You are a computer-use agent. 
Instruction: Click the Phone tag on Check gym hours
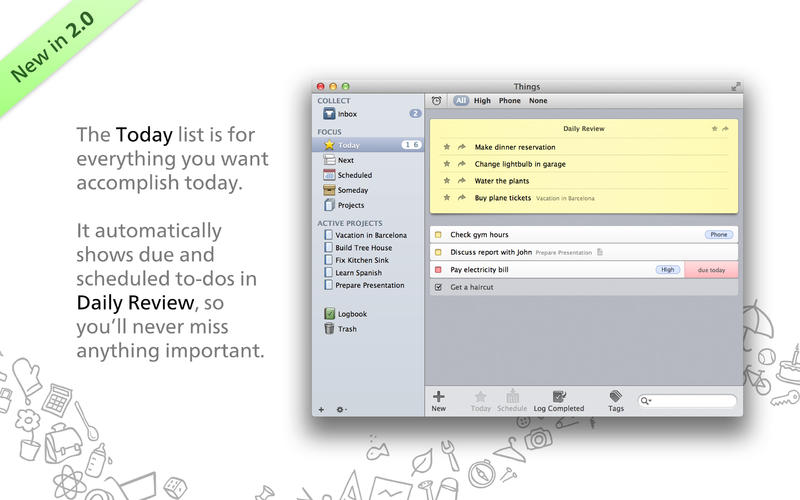tap(718, 235)
